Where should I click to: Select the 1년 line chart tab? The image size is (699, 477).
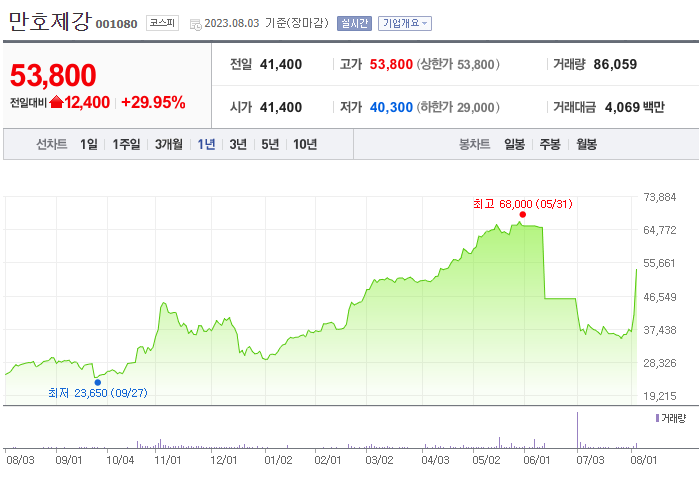pyautogui.click(x=206, y=144)
